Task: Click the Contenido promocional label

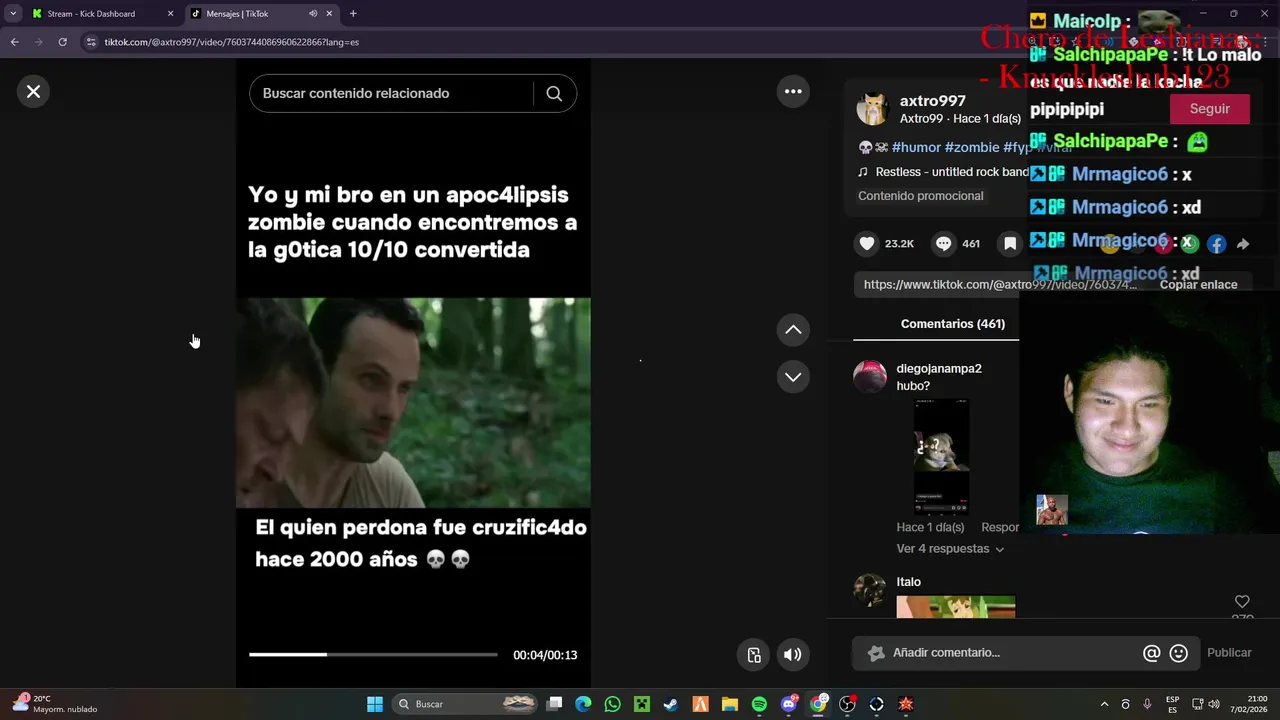Action: point(920,196)
